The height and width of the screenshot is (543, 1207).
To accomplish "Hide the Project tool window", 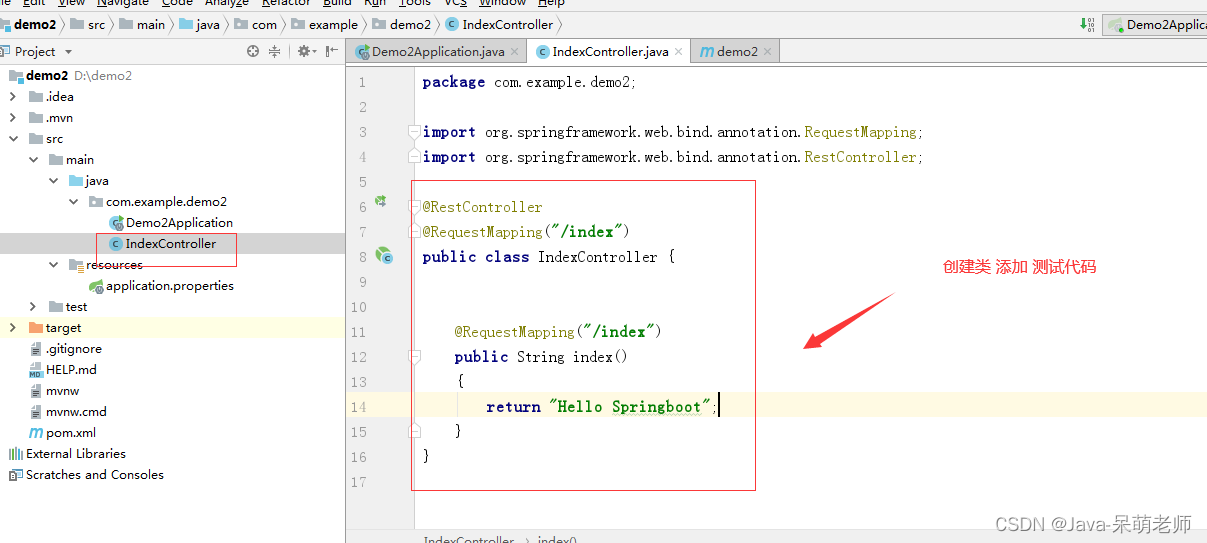I will tap(330, 51).
